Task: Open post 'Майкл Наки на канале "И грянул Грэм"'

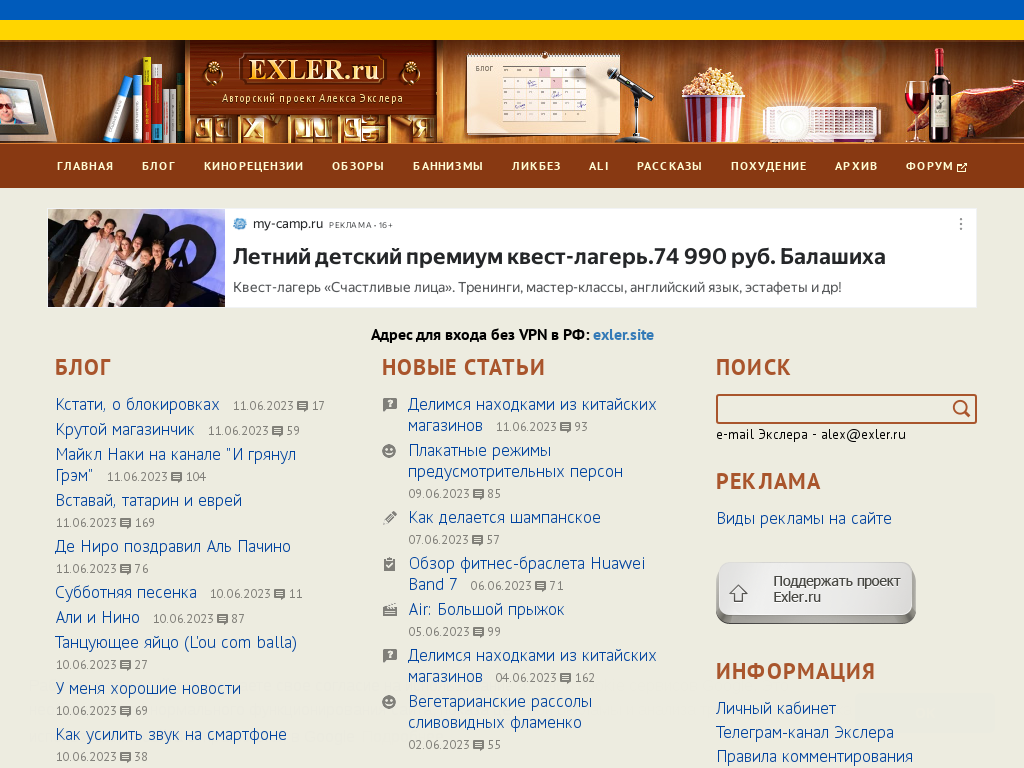Action: [176, 465]
